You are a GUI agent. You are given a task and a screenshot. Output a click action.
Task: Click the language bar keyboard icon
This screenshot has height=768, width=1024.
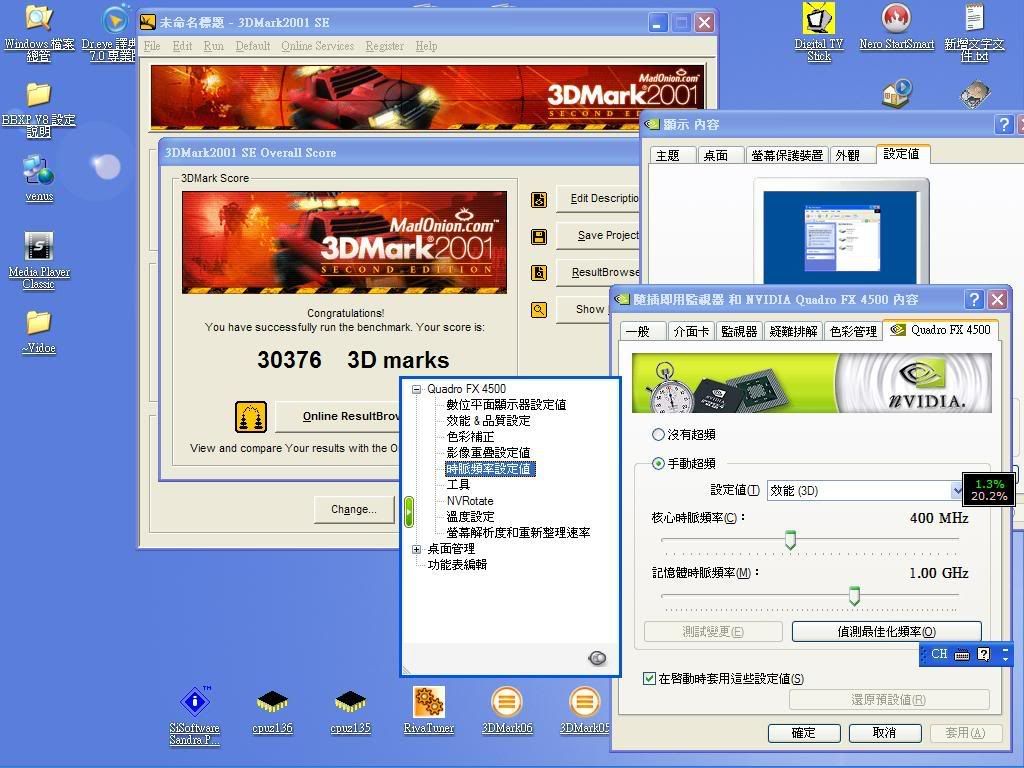[961, 654]
